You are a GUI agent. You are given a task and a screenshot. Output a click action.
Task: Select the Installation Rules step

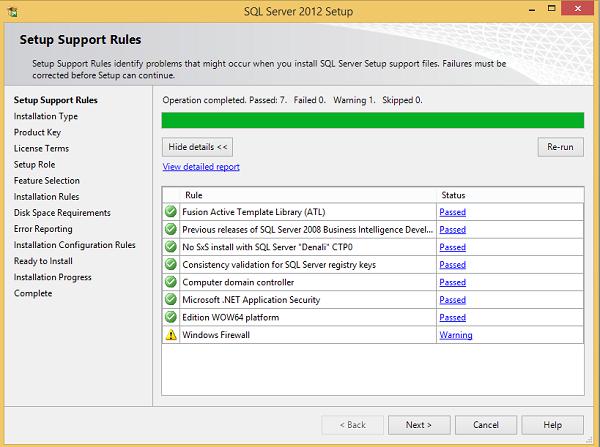46,197
